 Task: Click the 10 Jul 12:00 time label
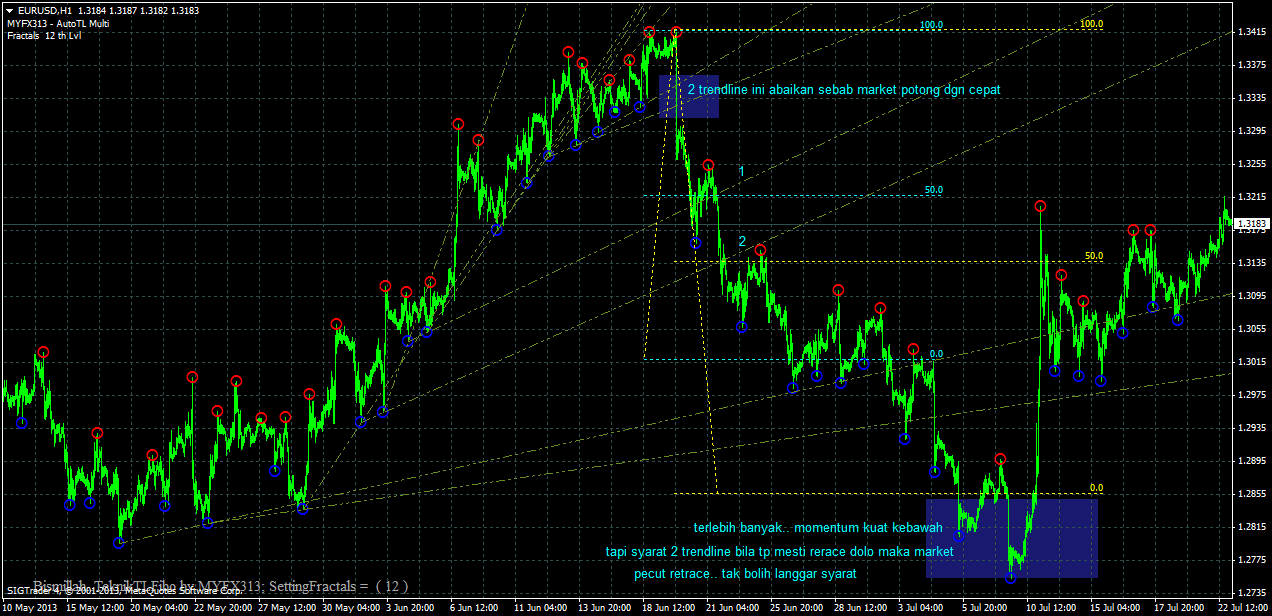(1052, 607)
